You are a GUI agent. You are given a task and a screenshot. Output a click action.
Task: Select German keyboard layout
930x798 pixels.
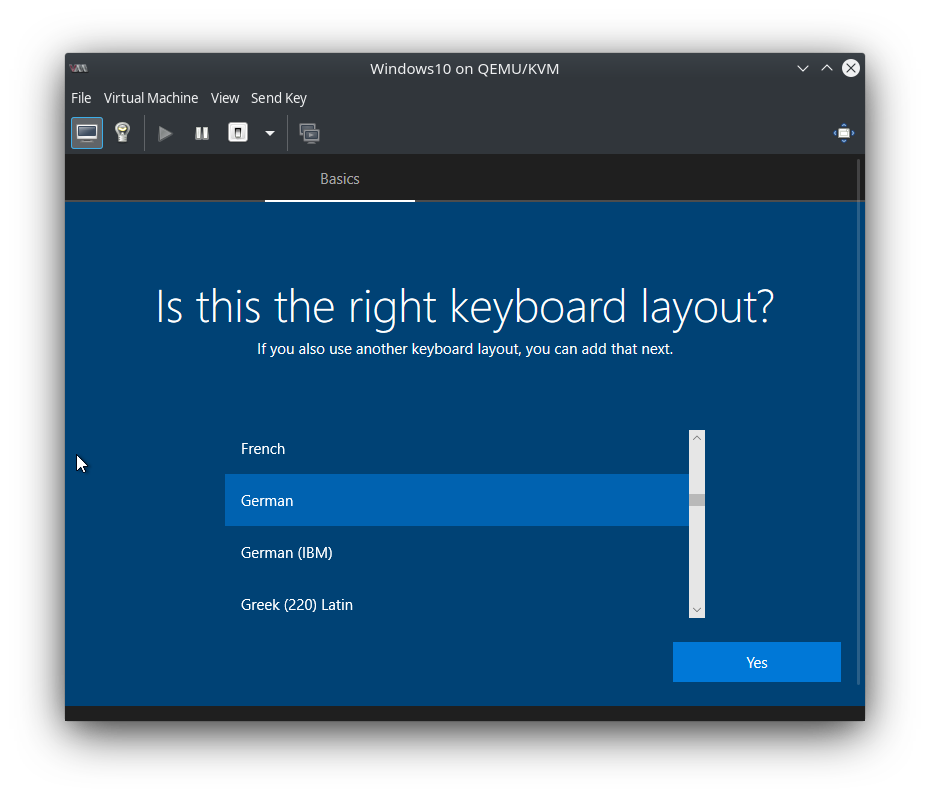457,500
